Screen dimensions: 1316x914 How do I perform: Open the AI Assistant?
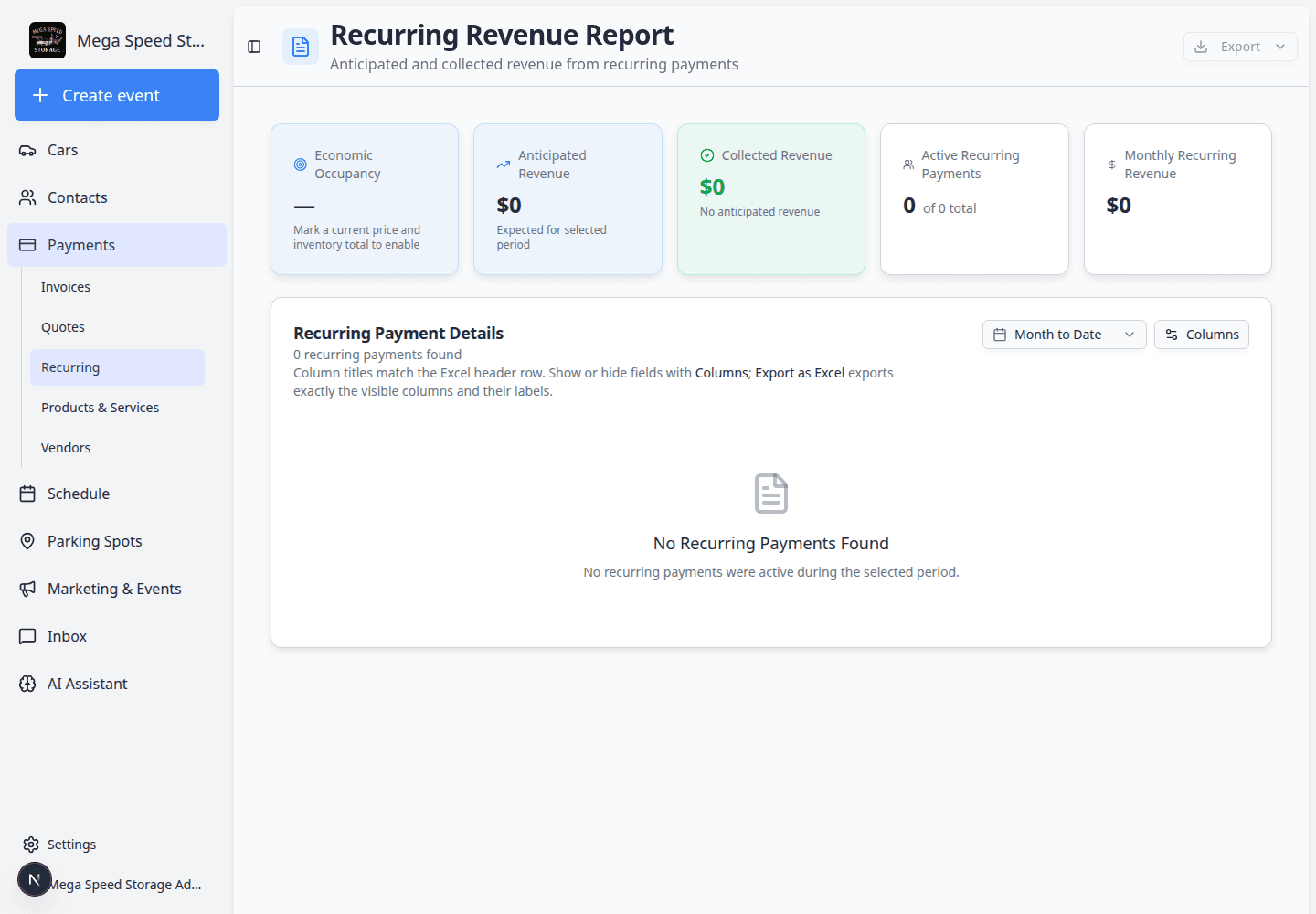[x=117, y=684]
